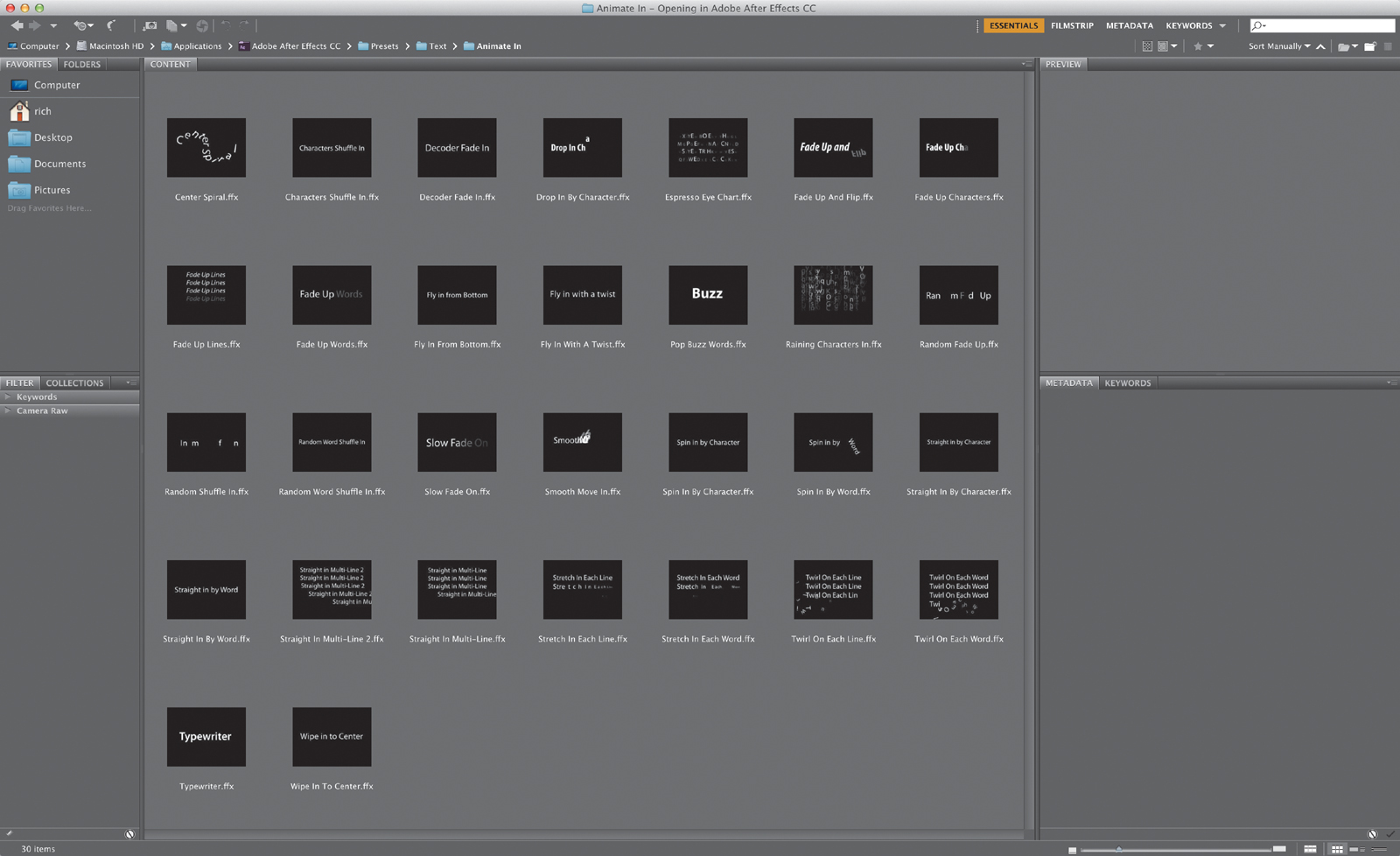Select the Espresso Eye Chart.ffx thumbnail
The width and height of the screenshot is (1400, 856).
point(708,148)
